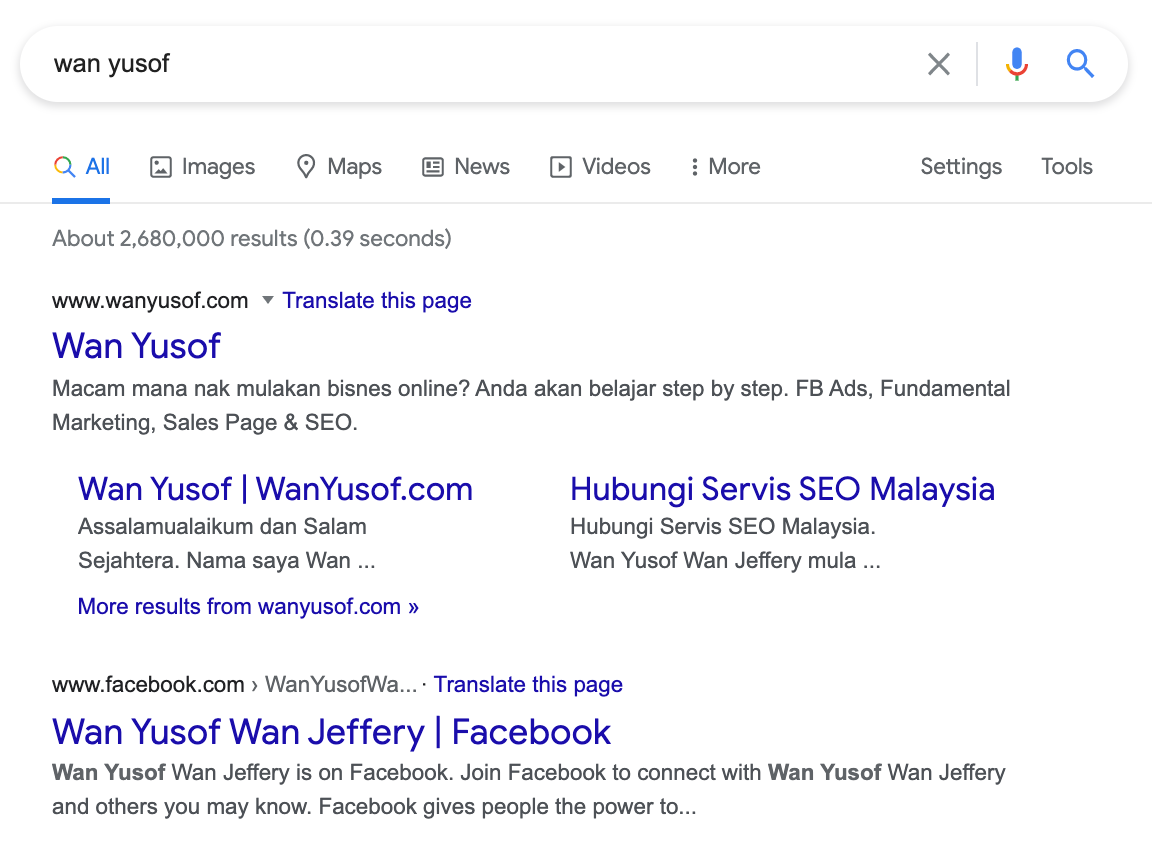Viewport: 1152px width, 856px height.
Task: Translate the Facebook result page
Action: point(528,684)
